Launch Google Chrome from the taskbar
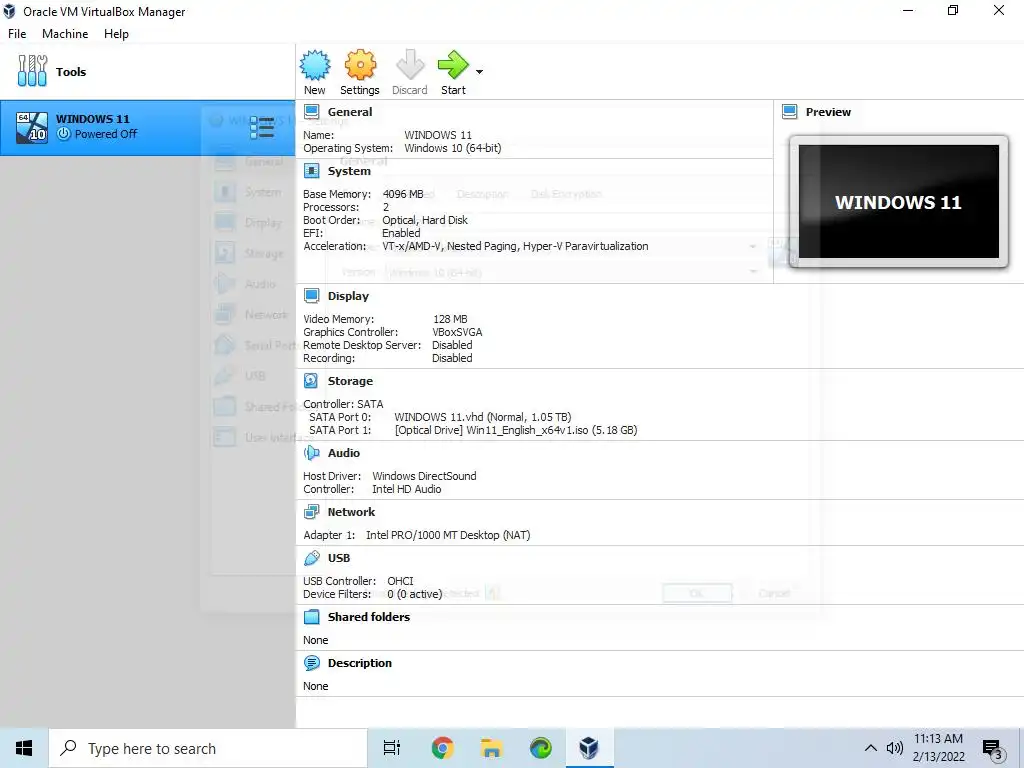1024x768 pixels. [x=442, y=748]
